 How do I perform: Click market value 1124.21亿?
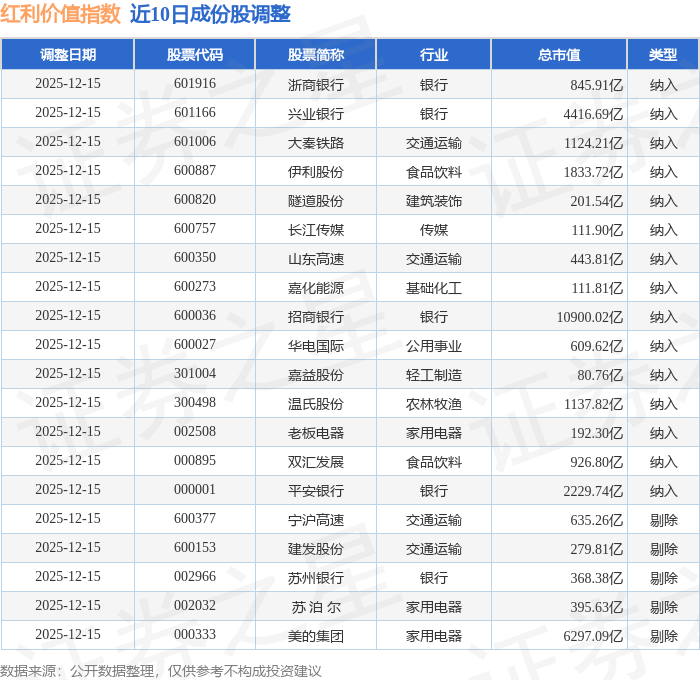tap(593, 142)
